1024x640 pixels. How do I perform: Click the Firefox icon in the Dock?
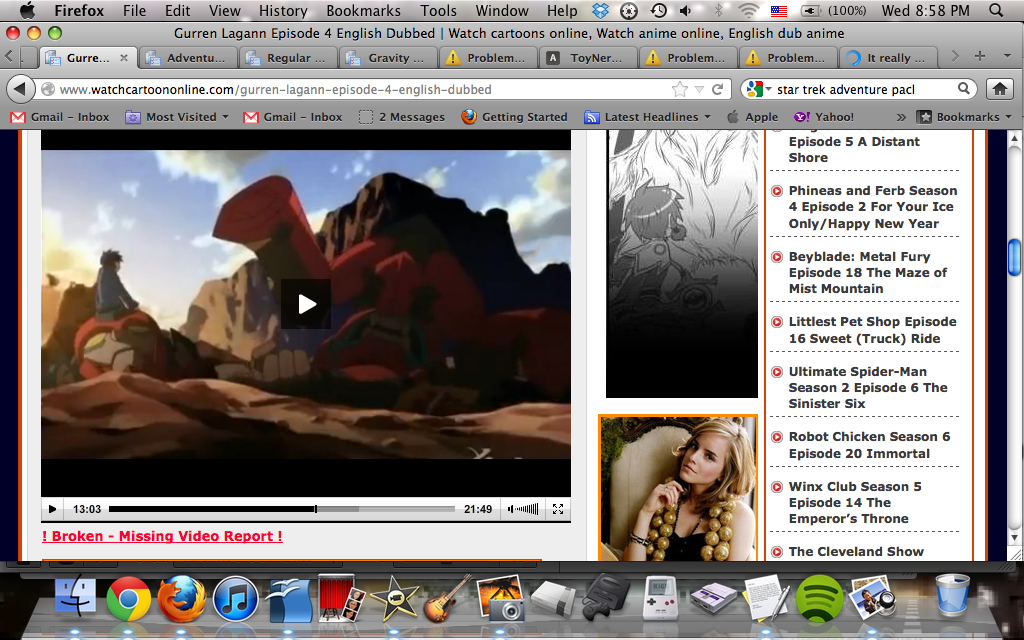(182, 598)
